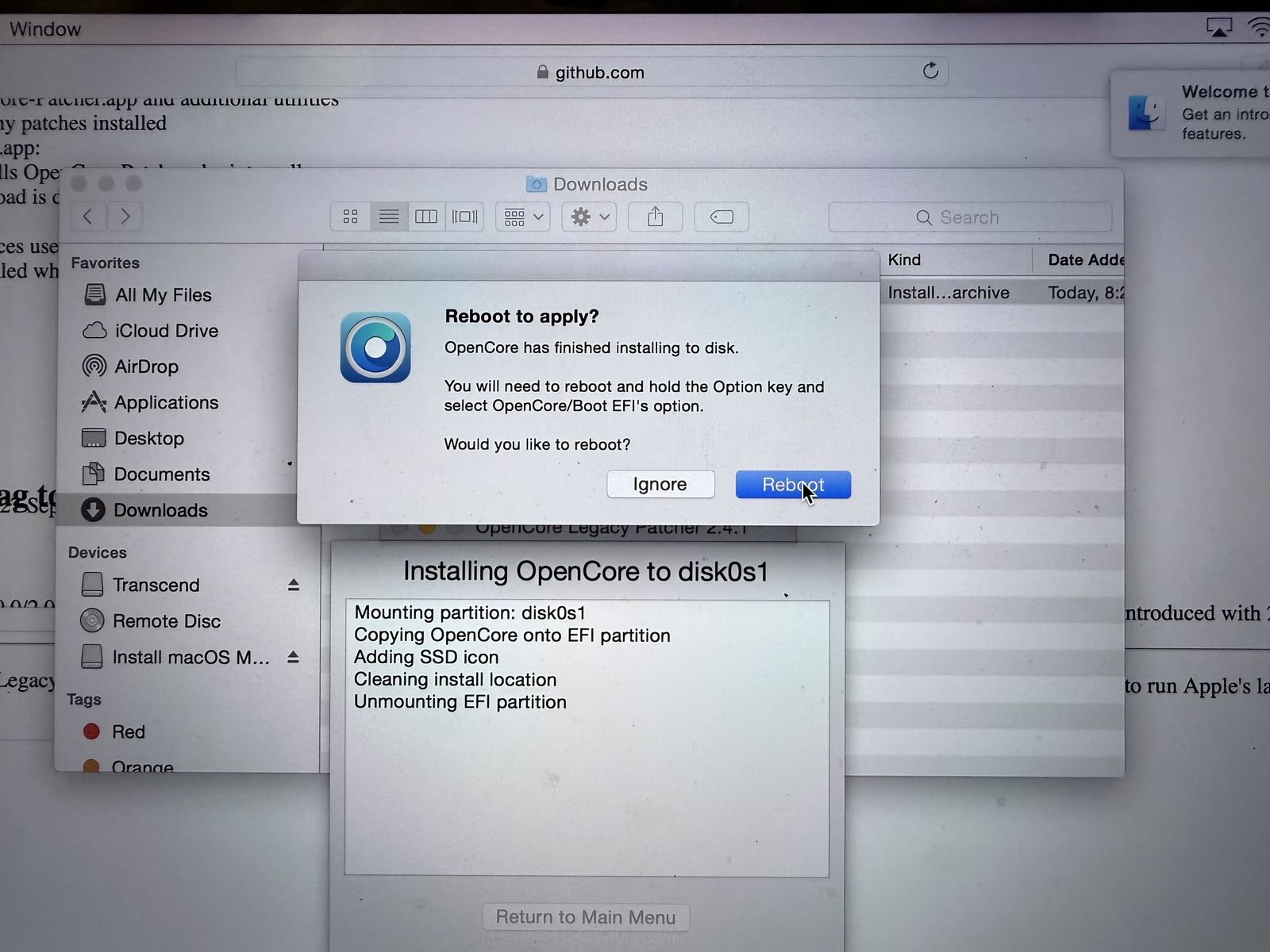Click the Unmounting EFI partition log line
This screenshot has width=1270, height=952.
pos(460,702)
